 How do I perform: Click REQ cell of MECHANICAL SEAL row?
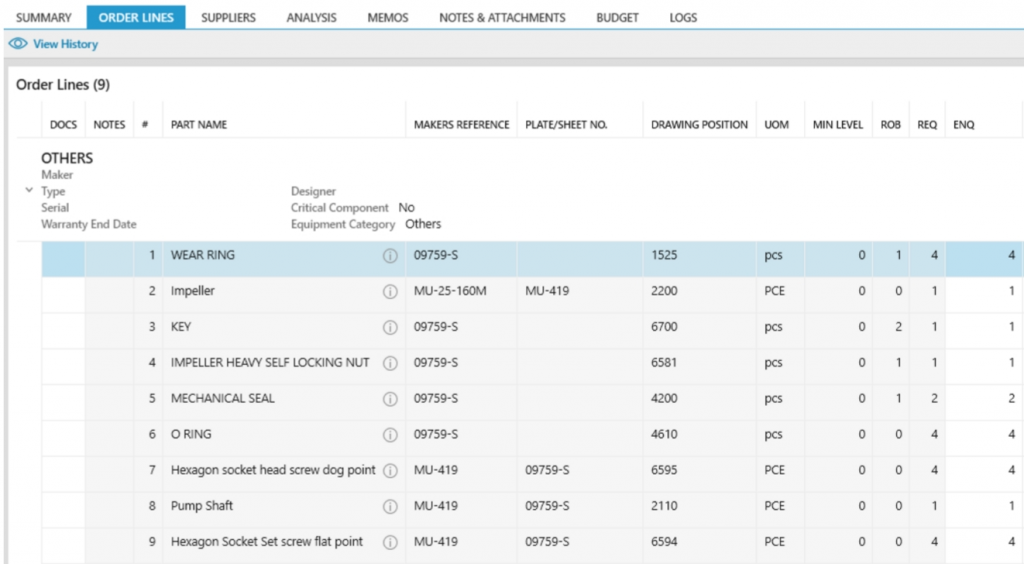[x=928, y=399]
